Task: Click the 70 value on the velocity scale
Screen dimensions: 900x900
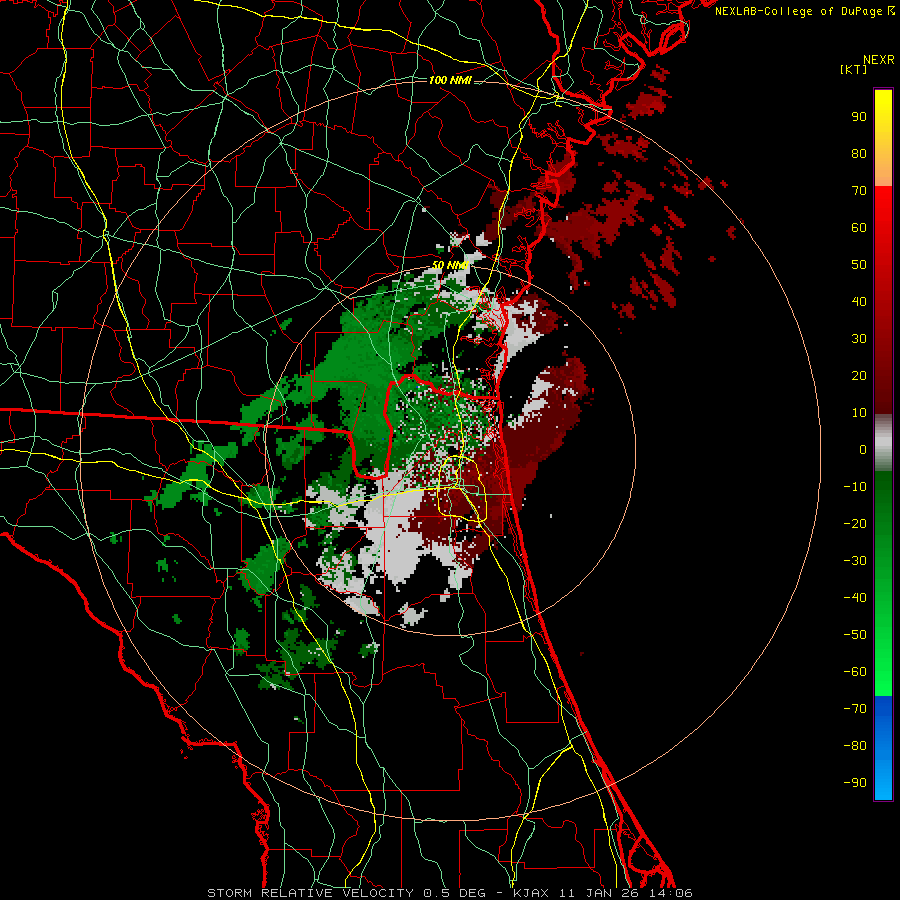Action: point(859,191)
